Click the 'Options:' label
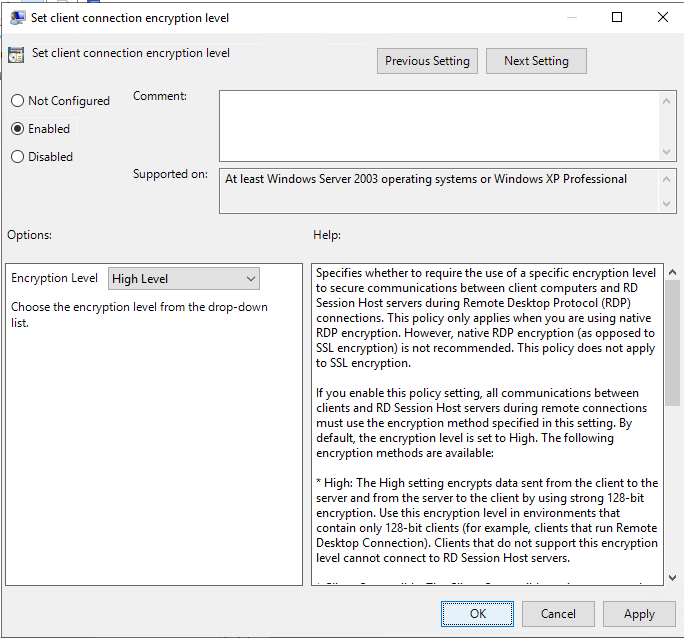This screenshot has height=638, width=684. (29, 235)
